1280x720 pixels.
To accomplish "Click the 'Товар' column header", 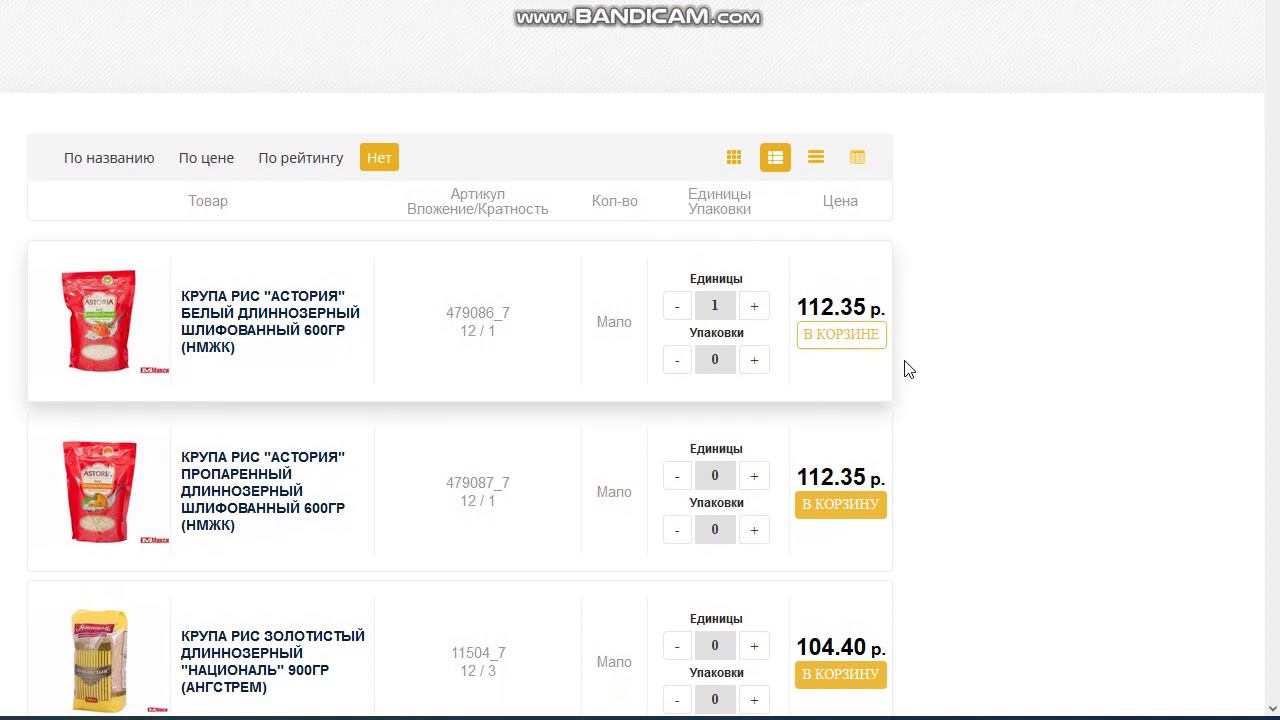I will (x=208, y=201).
